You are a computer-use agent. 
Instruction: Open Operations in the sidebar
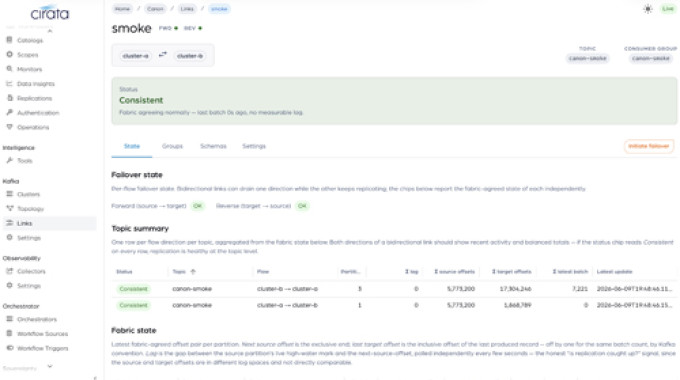coord(33,127)
